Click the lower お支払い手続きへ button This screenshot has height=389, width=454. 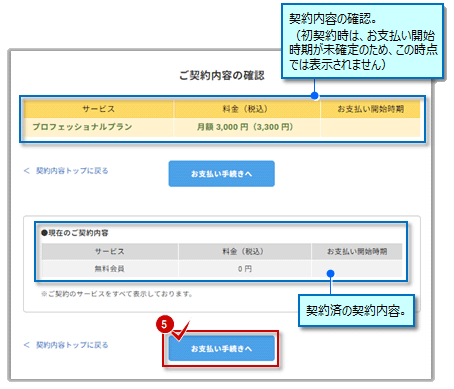point(221,348)
